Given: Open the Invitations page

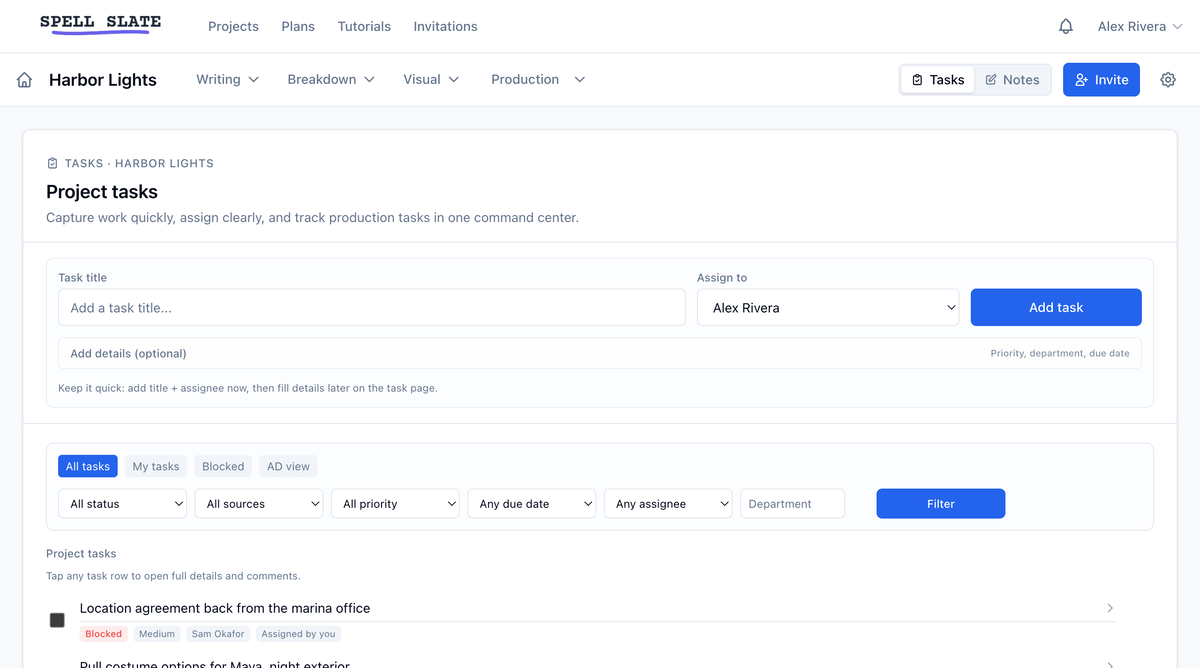Looking at the screenshot, I should pos(445,27).
